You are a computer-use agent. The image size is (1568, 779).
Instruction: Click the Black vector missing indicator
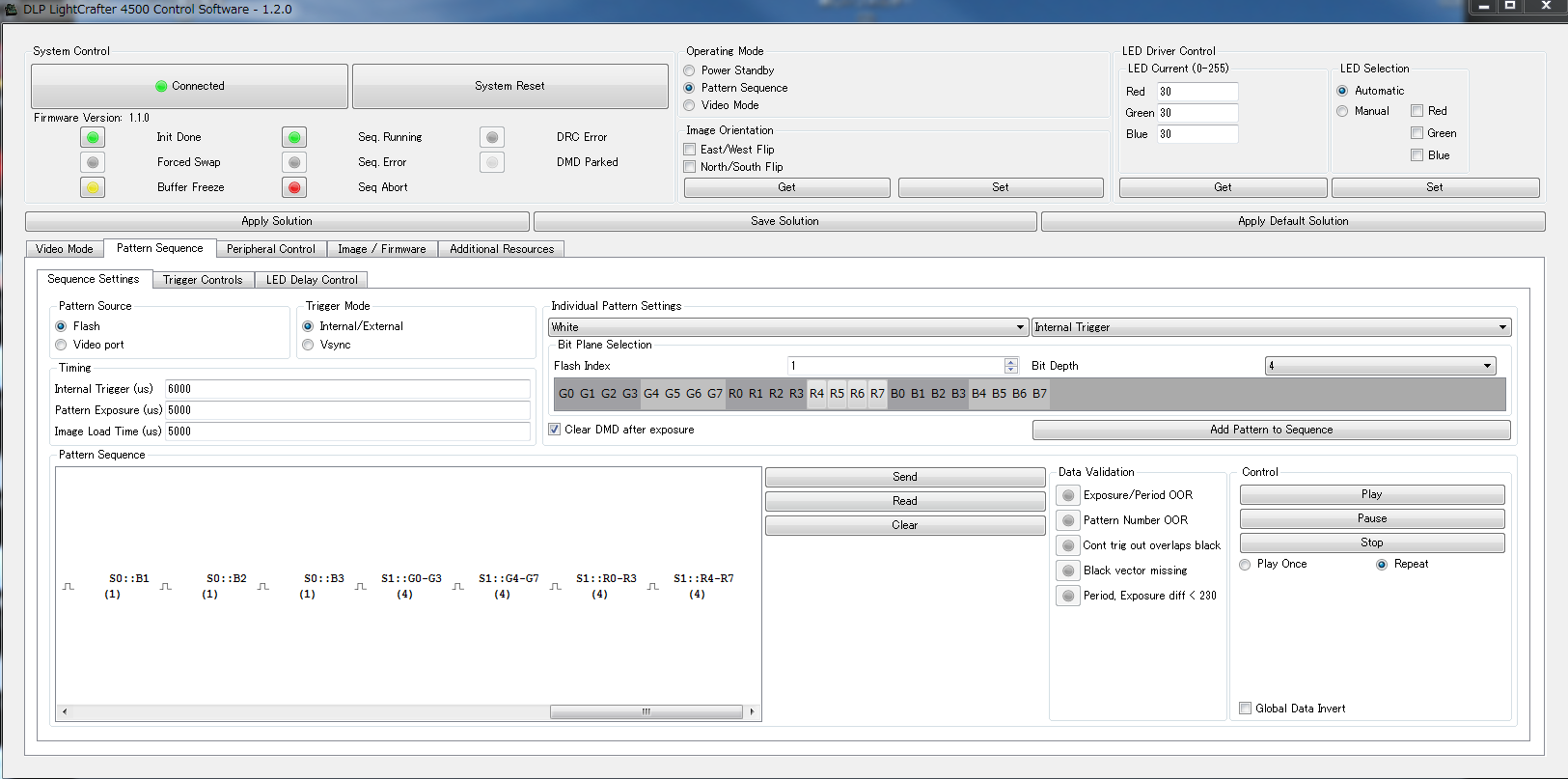1068,570
